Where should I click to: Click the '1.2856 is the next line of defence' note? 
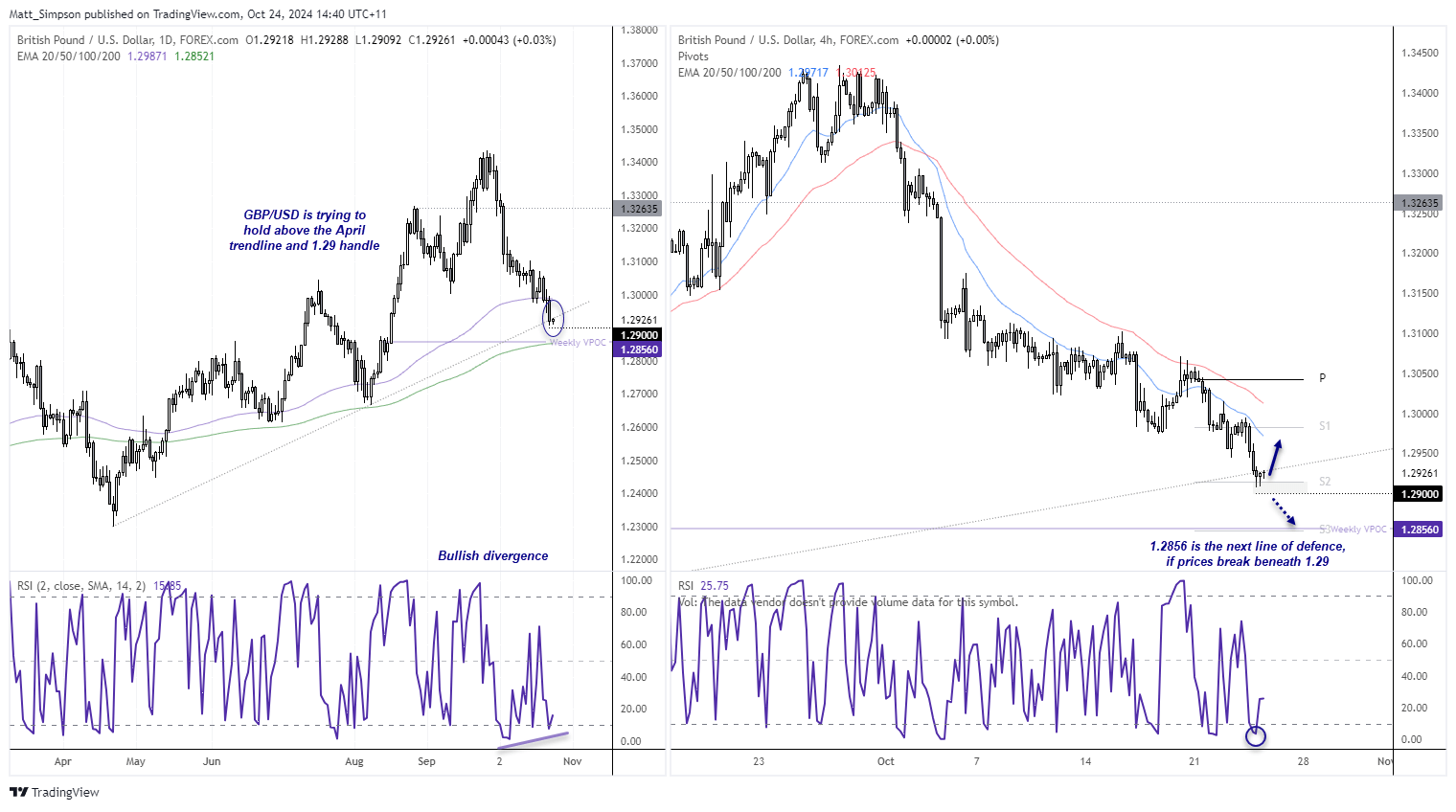(1247, 554)
